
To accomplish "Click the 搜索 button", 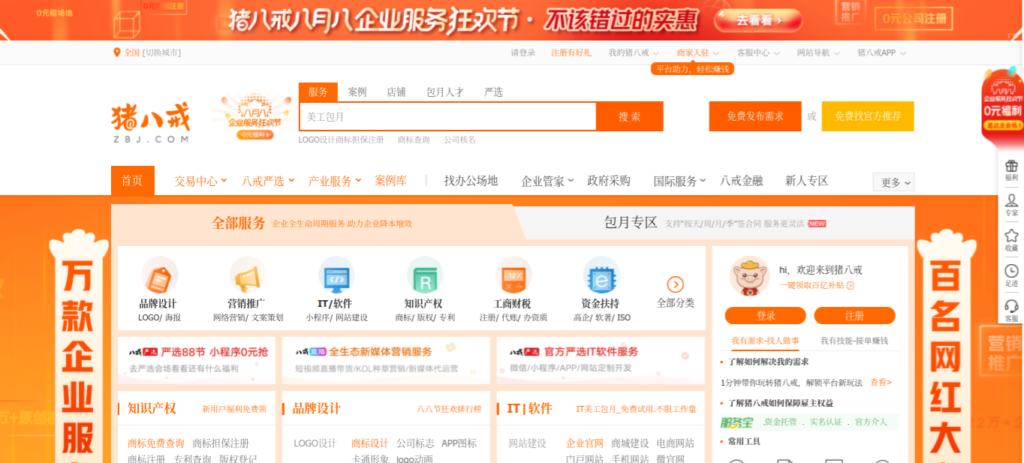I will [x=630, y=117].
